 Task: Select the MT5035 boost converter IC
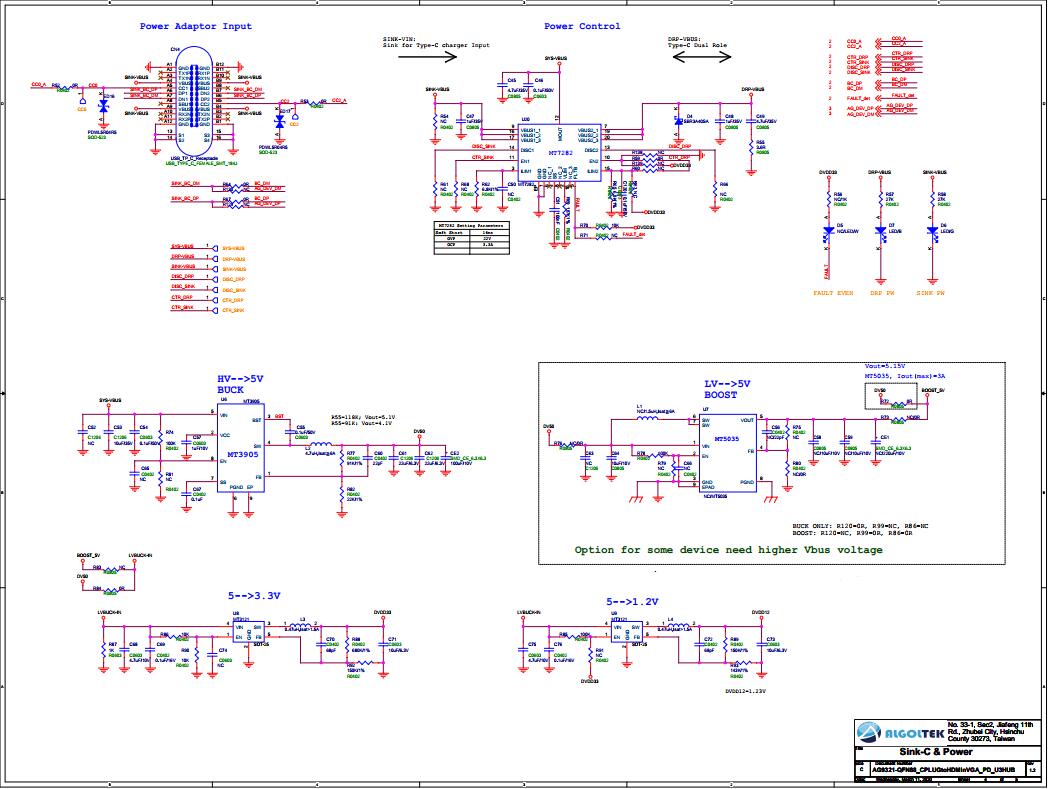click(728, 452)
